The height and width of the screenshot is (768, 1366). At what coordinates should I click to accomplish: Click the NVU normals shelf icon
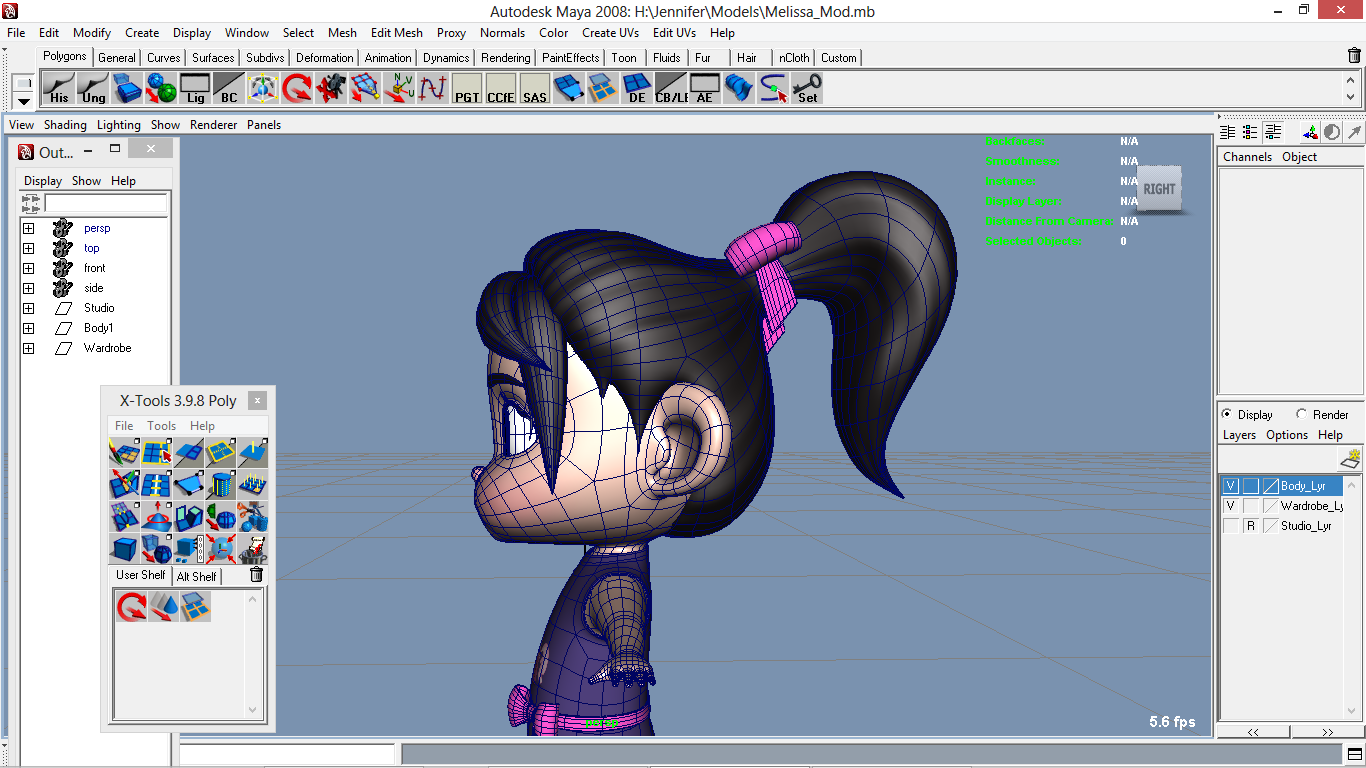(x=399, y=89)
